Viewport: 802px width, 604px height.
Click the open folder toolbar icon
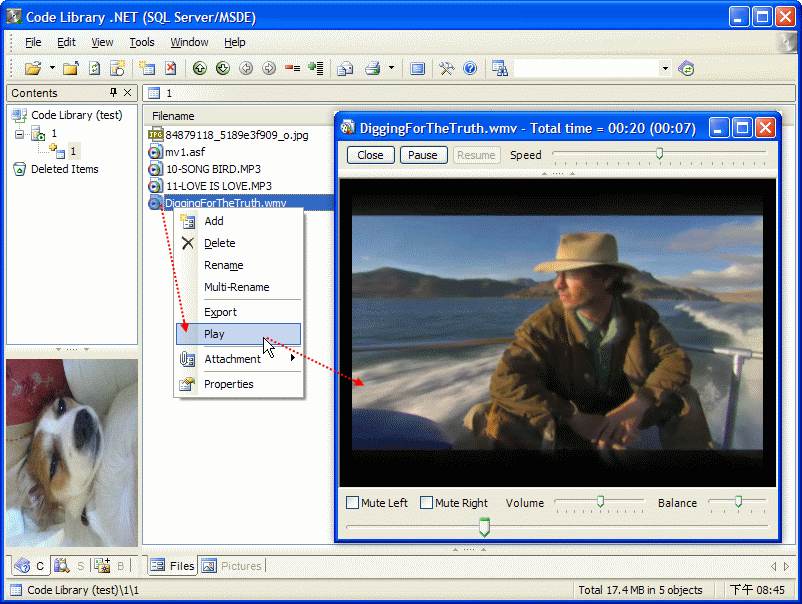pos(33,68)
